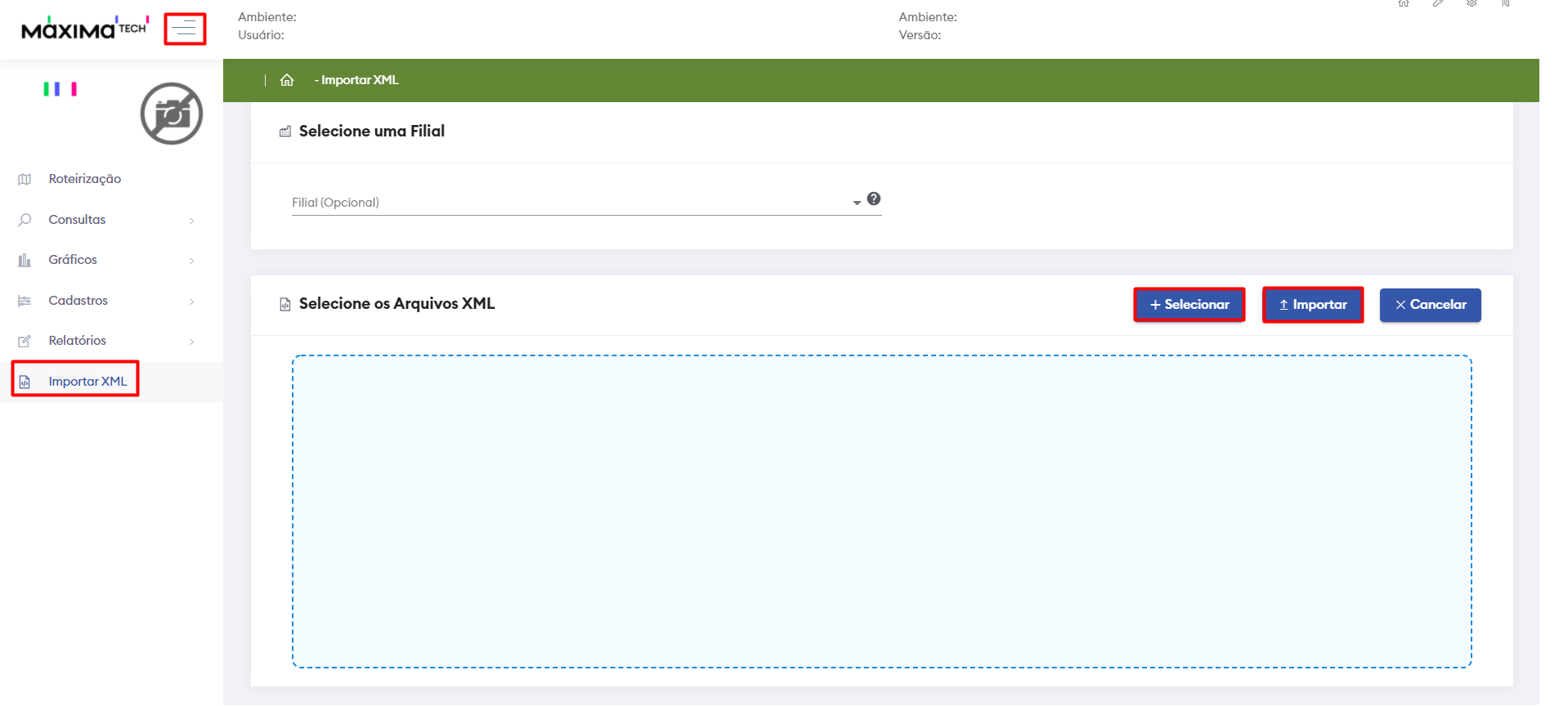The width and height of the screenshot is (1568, 706).
Task: Click the Cancelar button
Action: [1431, 305]
